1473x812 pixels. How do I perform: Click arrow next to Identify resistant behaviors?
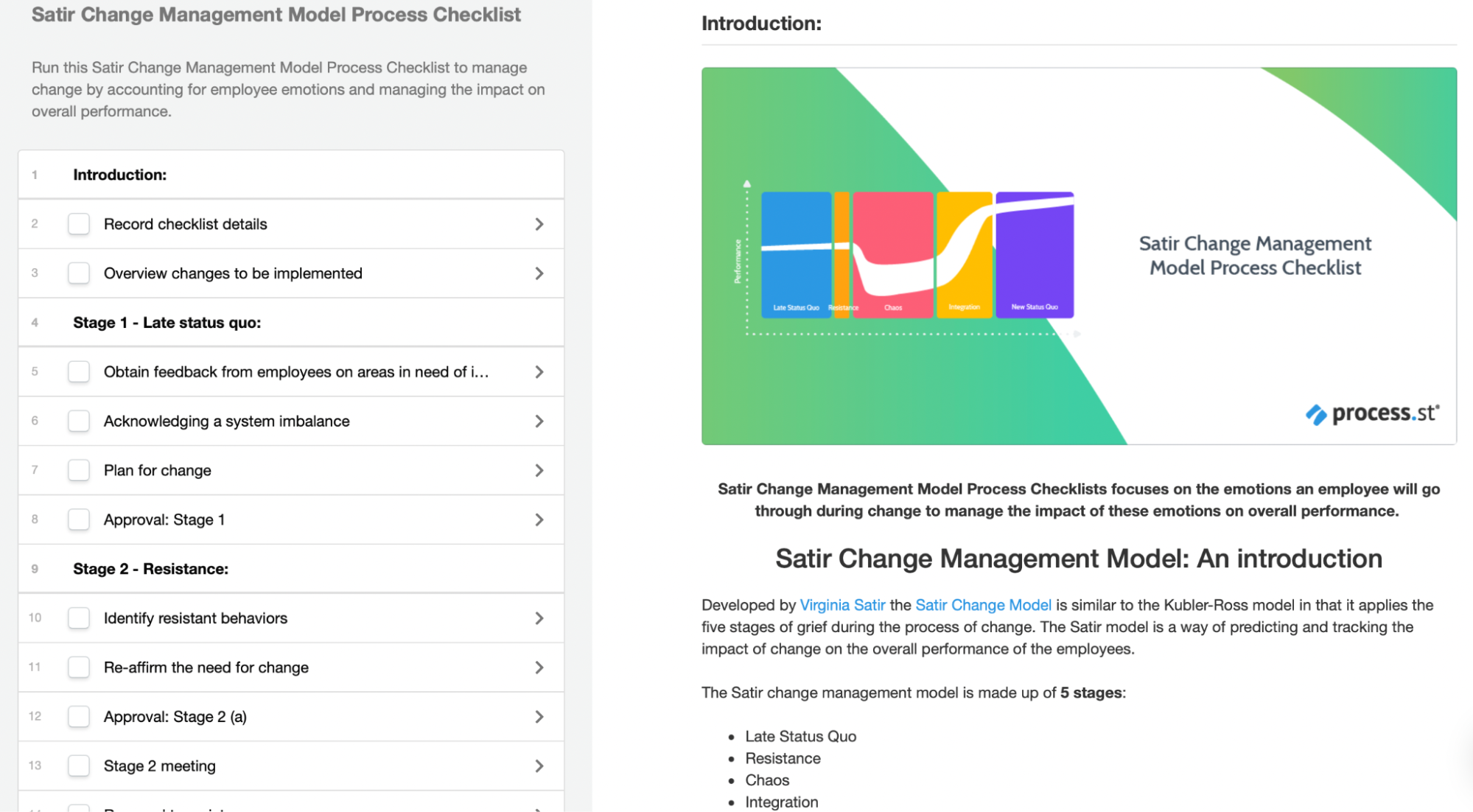[x=539, y=618]
